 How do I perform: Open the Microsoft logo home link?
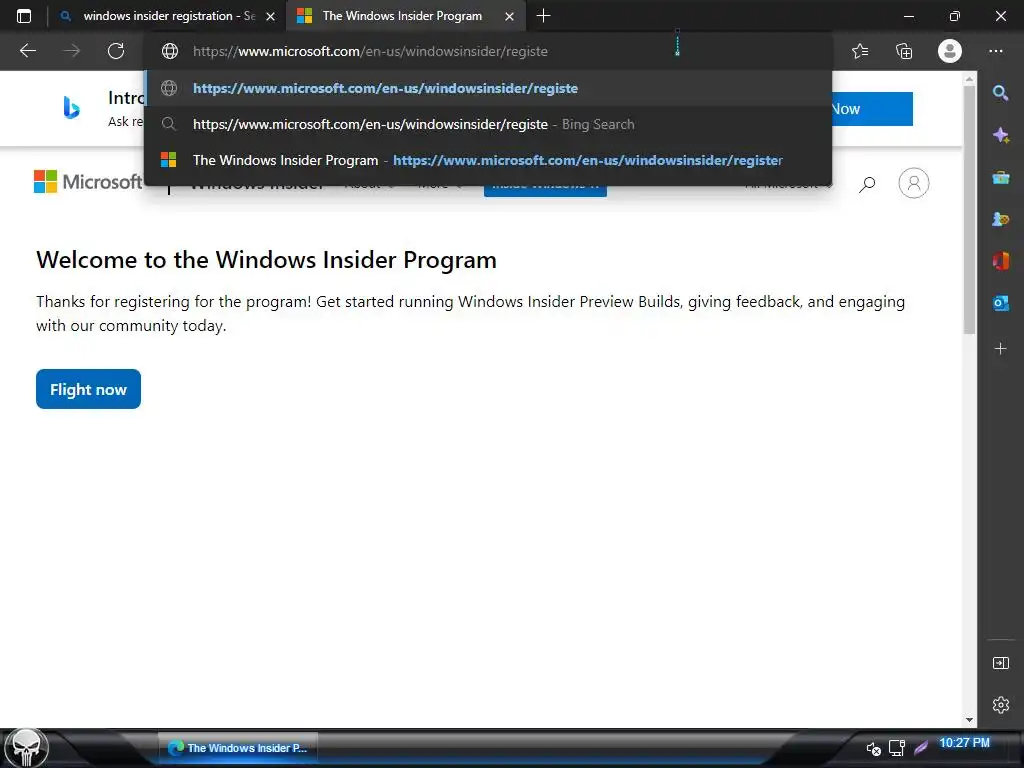tap(88, 182)
